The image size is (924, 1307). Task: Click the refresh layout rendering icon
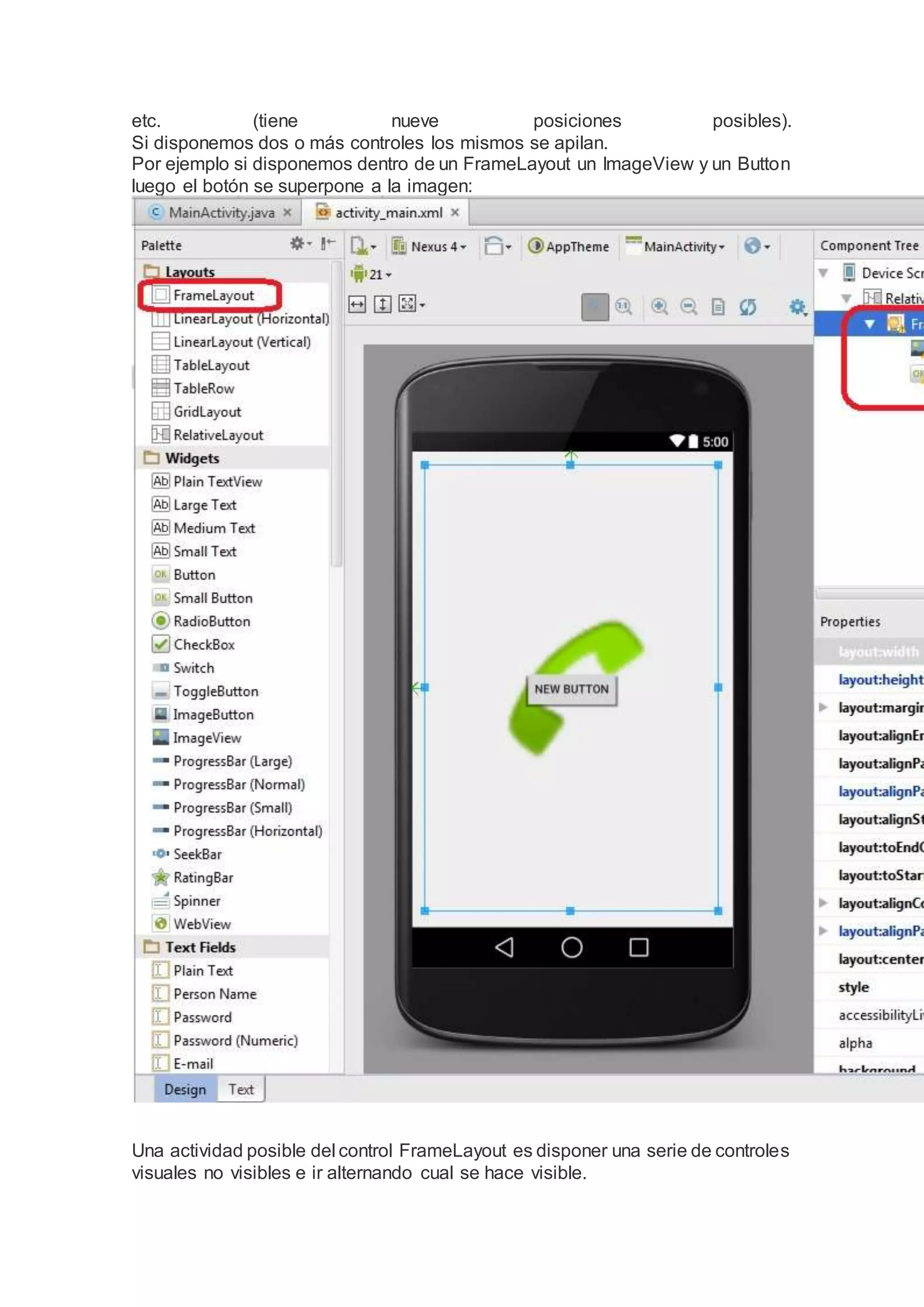(x=748, y=307)
